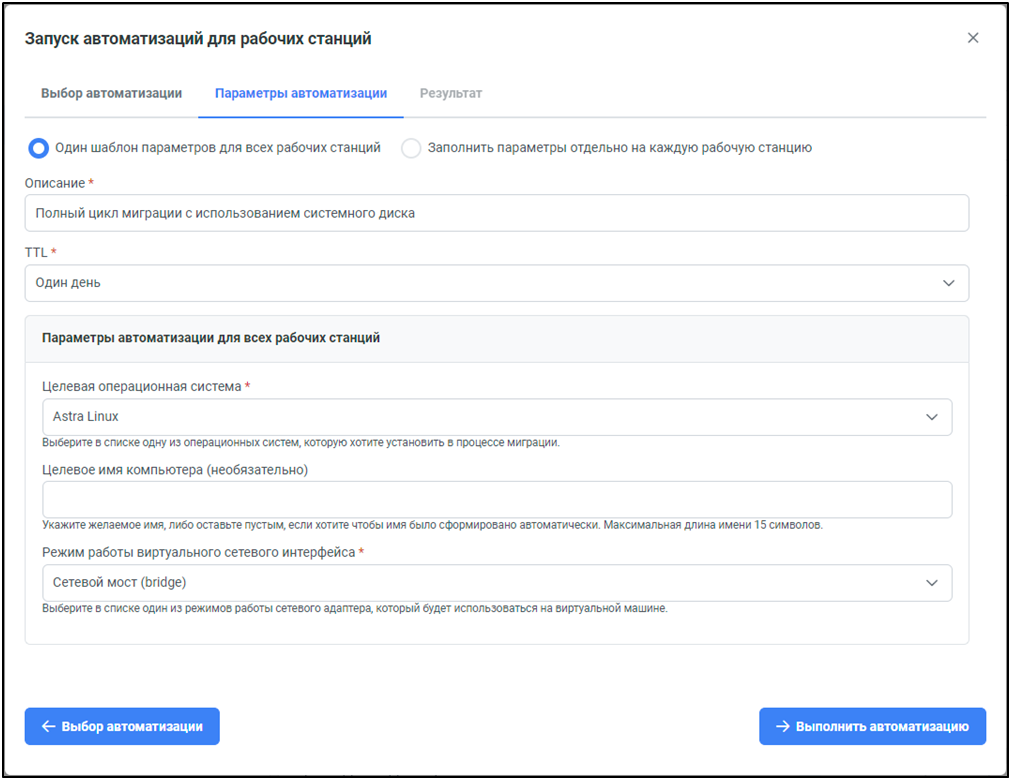Image resolution: width=1011 pixels, height=780 pixels.
Task: Click the right arrow icon on execute button
Action: [x=783, y=727]
